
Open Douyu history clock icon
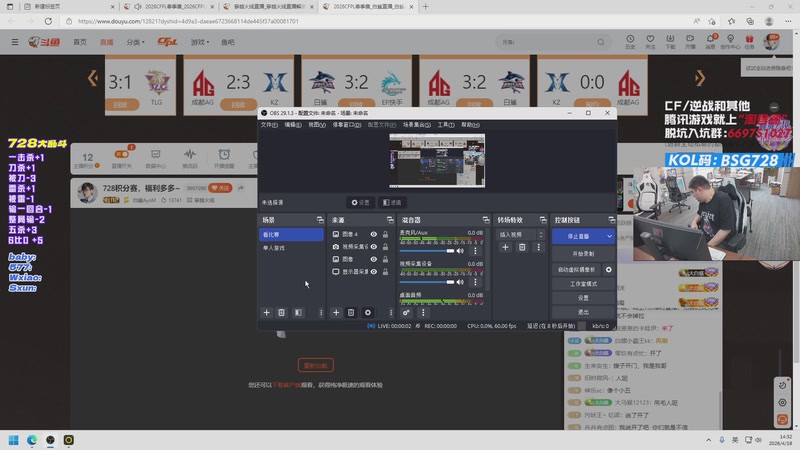coord(630,41)
